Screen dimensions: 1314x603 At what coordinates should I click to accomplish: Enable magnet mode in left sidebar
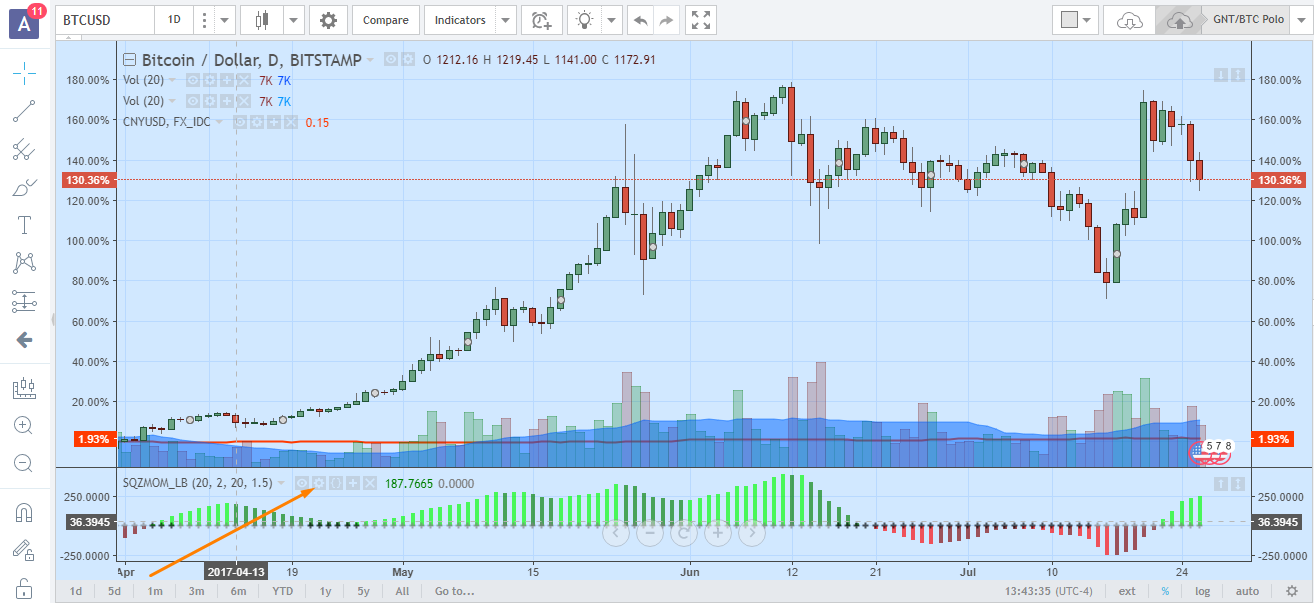(24, 513)
